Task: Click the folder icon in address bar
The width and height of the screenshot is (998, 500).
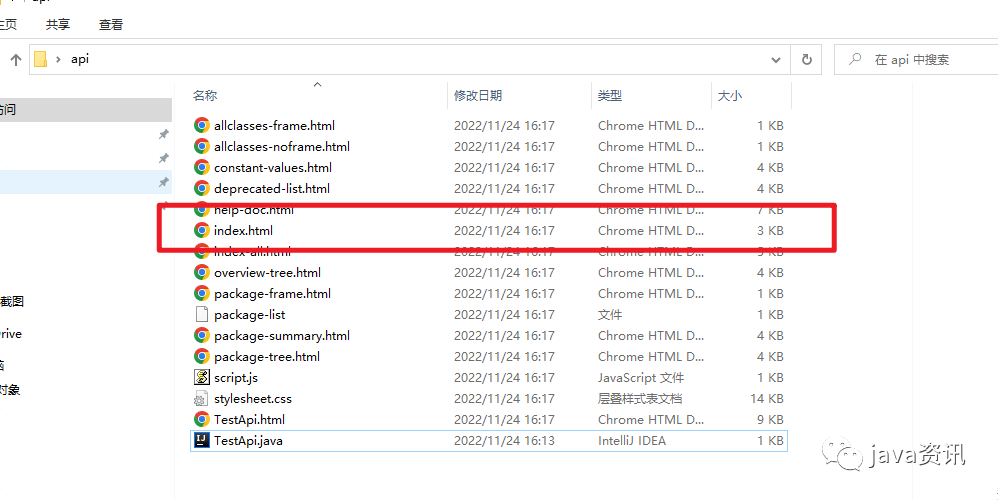Action: (41, 59)
